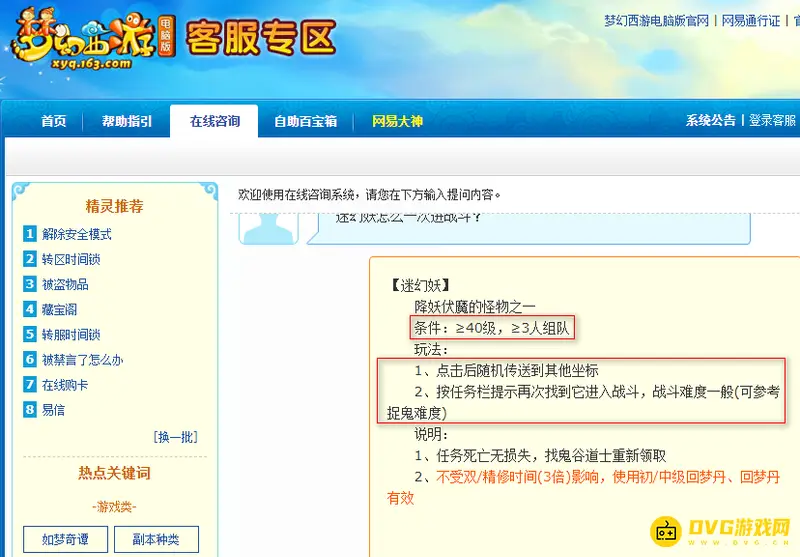Click number 4 icon beside 藏宝阁
Screen dimensions: 800x557
(x=30, y=309)
